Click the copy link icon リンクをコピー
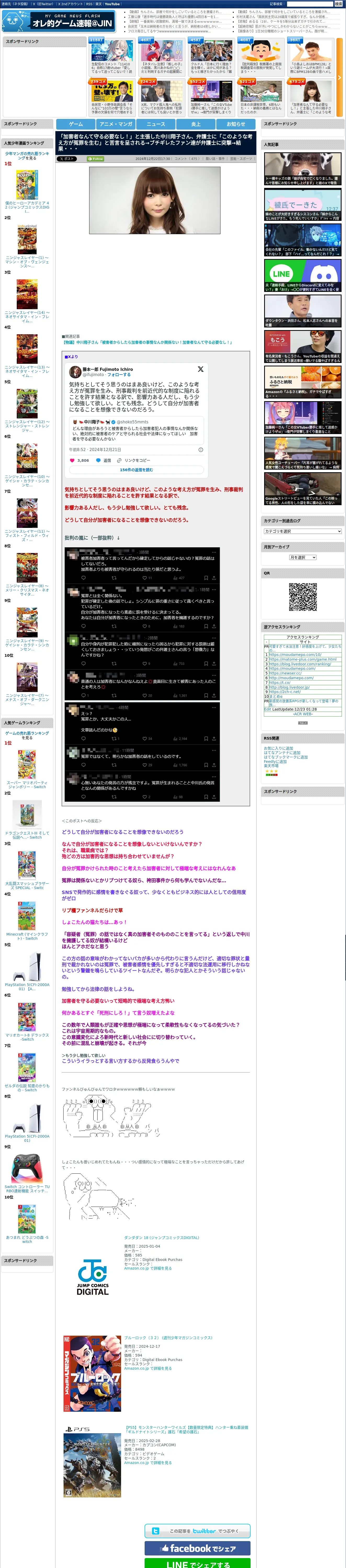The width and height of the screenshot is (346, 1568). 120,460
